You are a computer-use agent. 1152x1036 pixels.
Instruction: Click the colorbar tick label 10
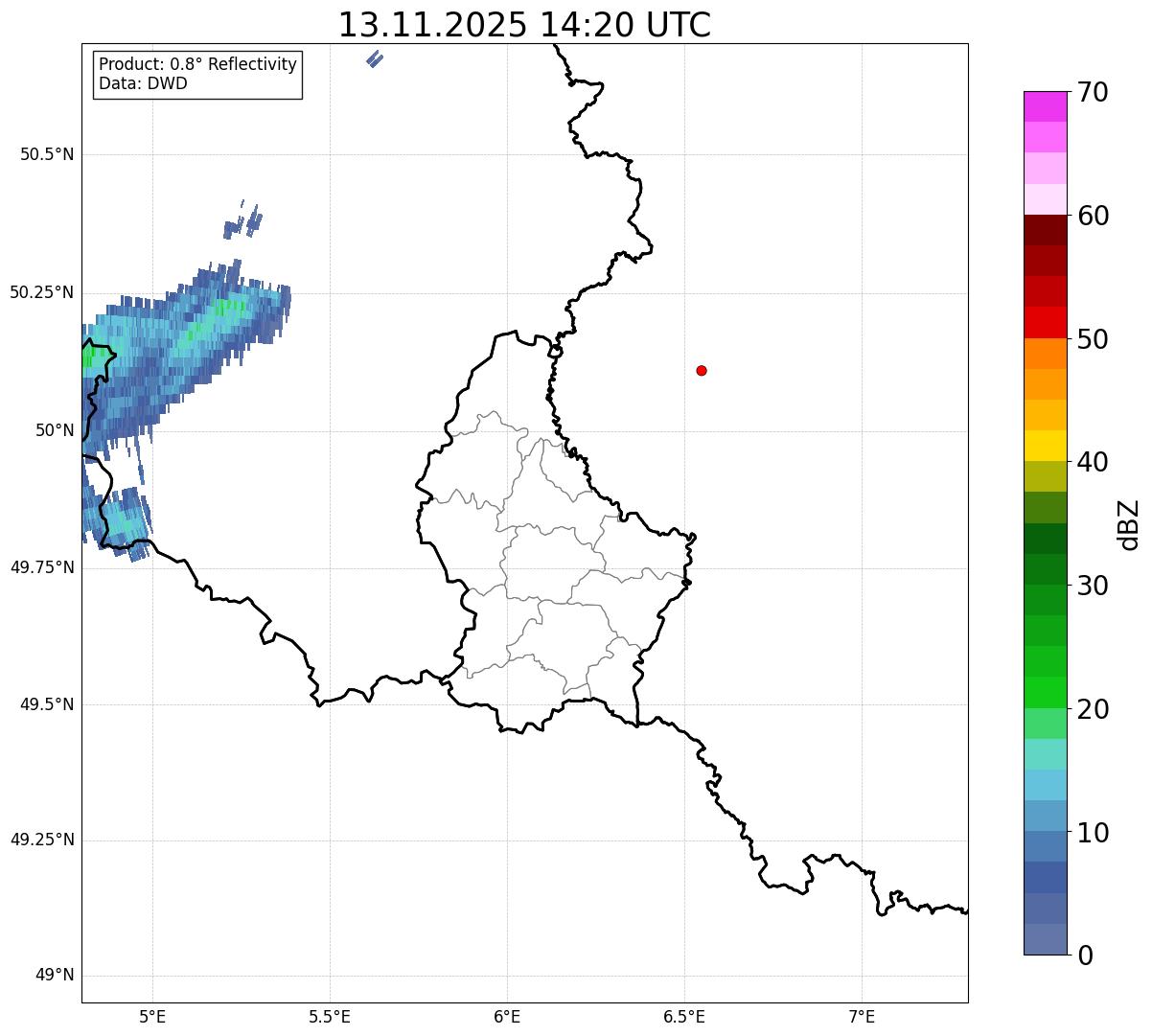[x=1093, y=834]
